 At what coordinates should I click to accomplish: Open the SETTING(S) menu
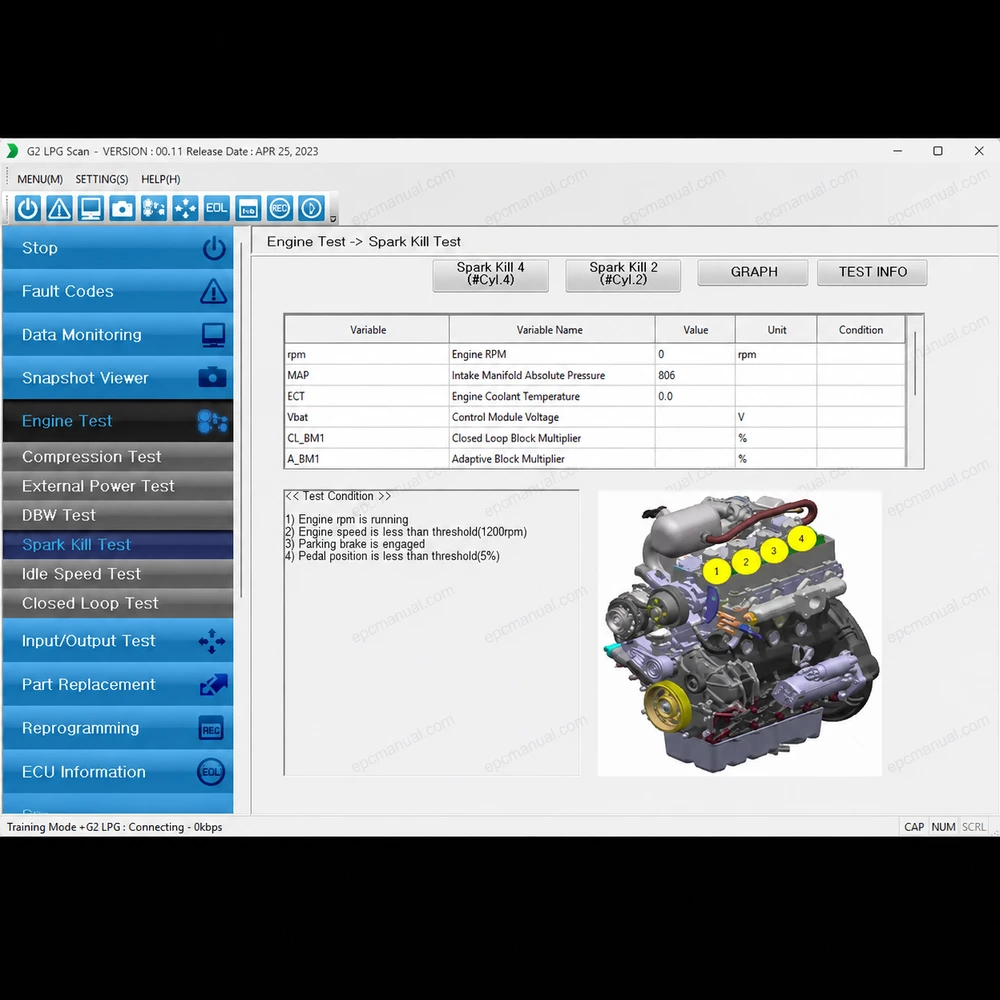[x=102, y=179]
